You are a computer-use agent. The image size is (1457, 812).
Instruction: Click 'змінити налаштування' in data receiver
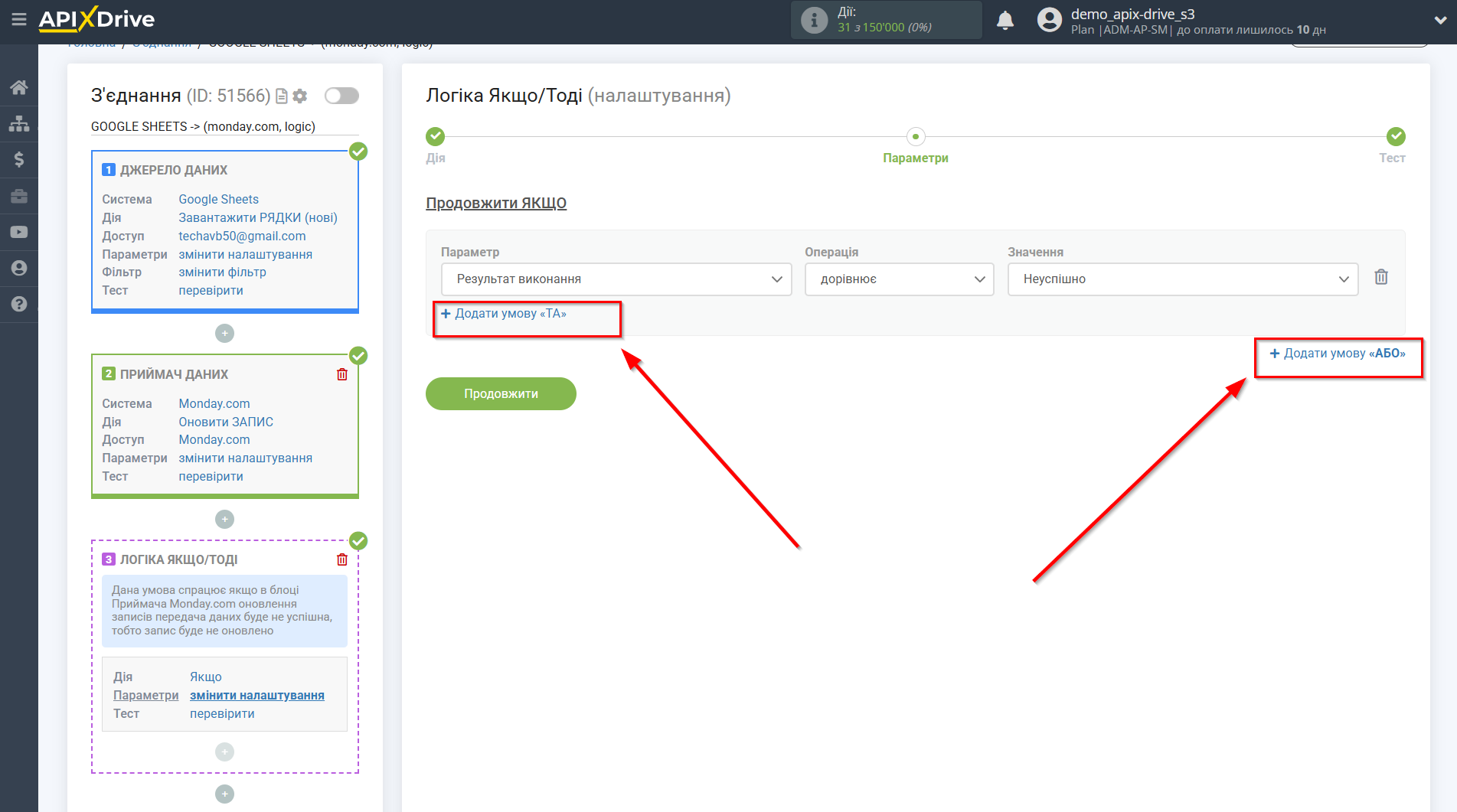point(246,458)
